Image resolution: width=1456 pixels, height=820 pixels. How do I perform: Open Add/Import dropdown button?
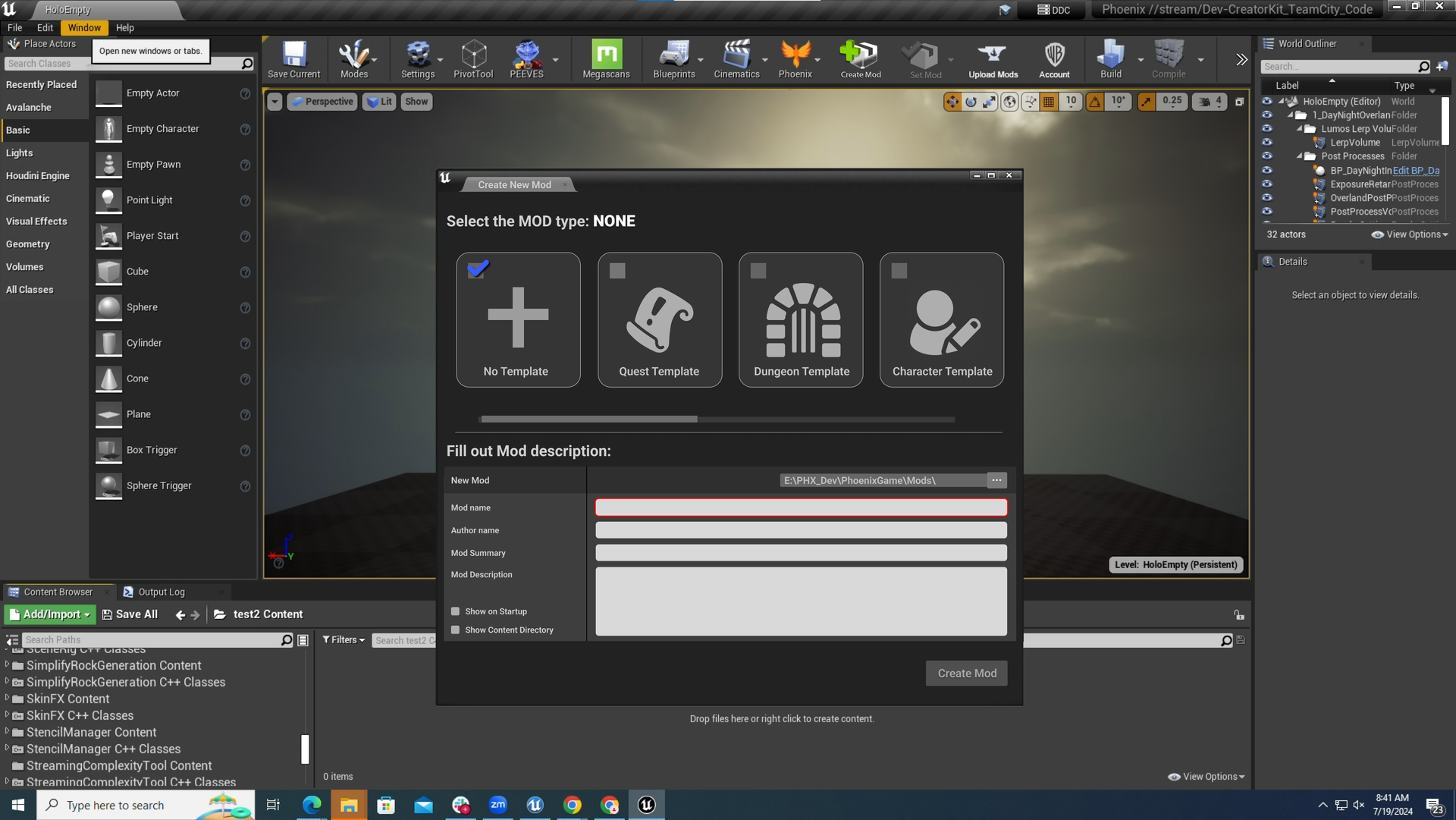tap(50, 614)
